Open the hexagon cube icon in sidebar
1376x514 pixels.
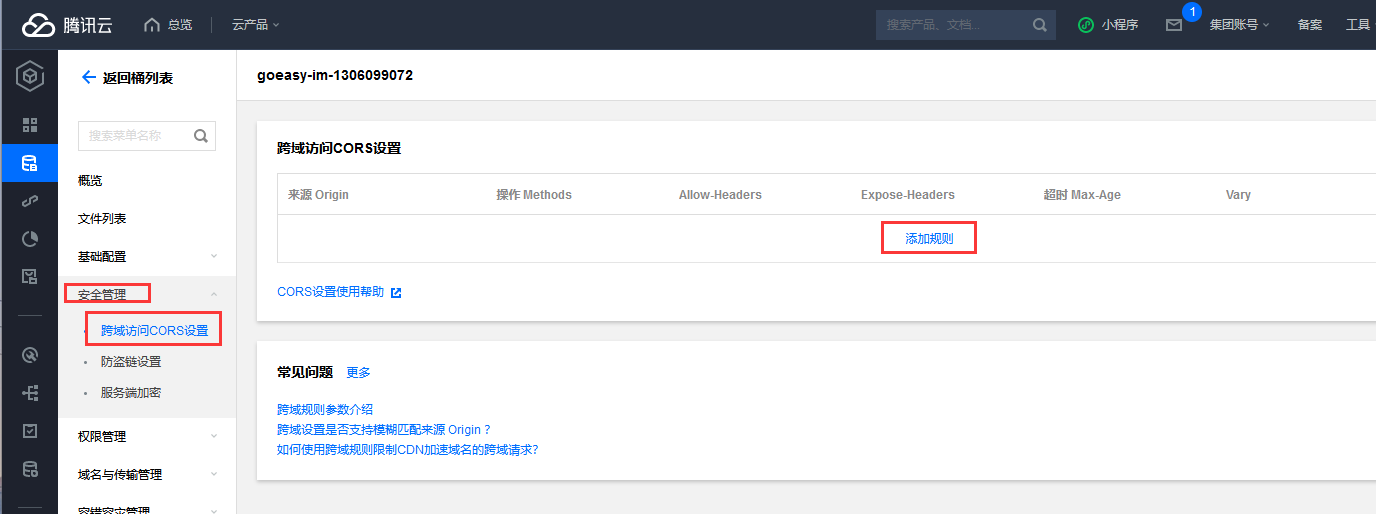[29, 77]
